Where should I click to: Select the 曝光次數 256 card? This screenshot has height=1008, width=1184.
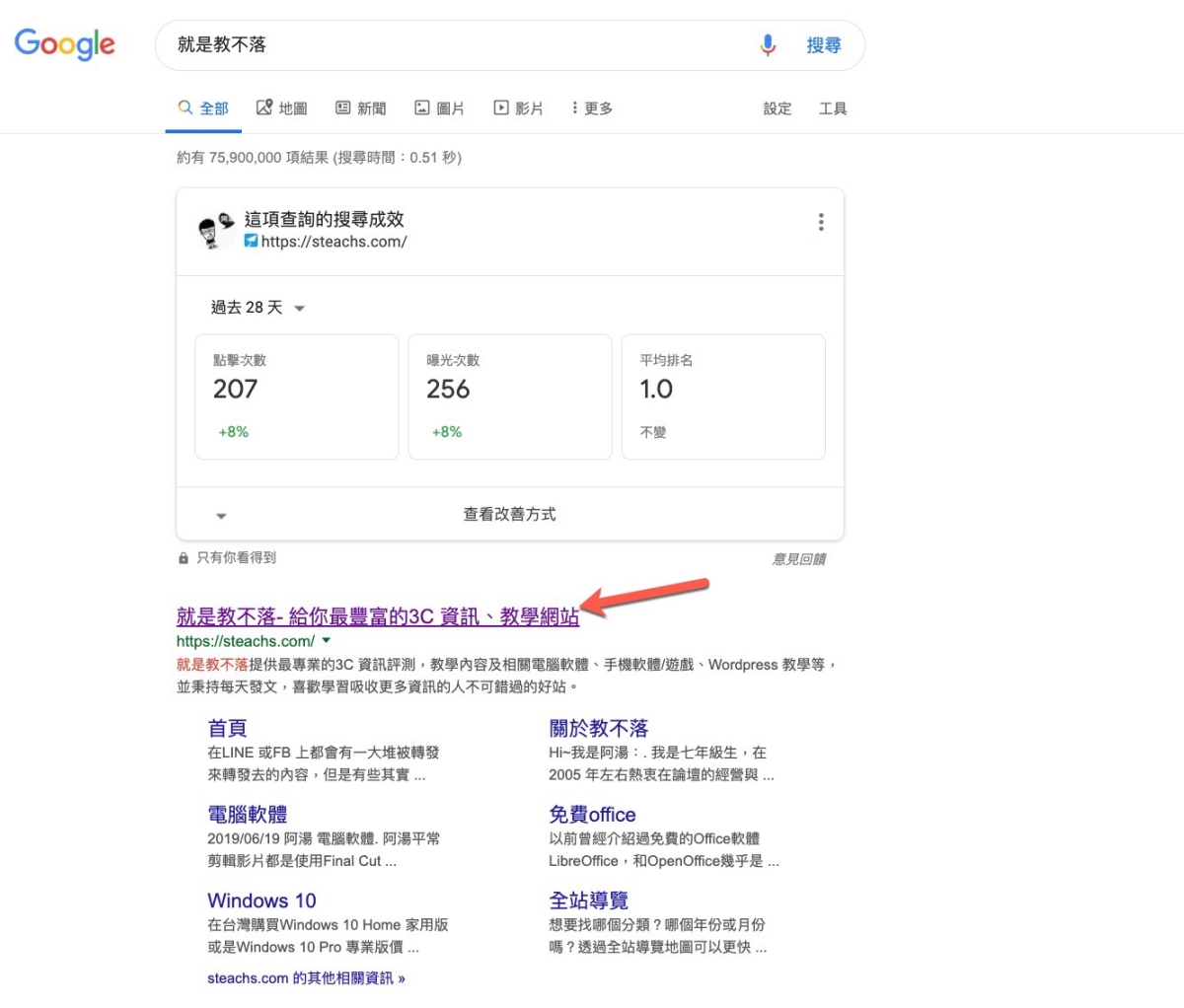tap(510, 396)
